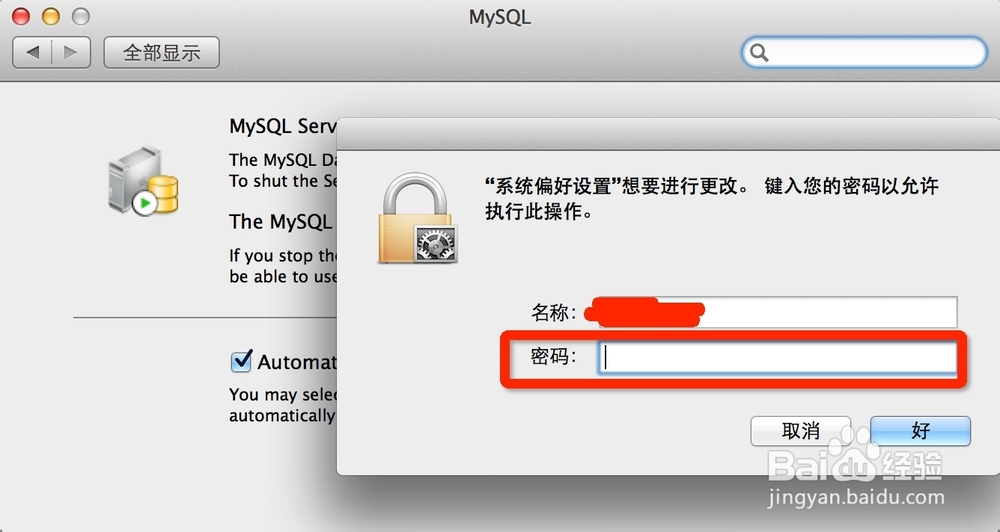1000x532 pixels.
Task: Click the 系统偏好设置 authorization message text
Action: tap(712, 198)
